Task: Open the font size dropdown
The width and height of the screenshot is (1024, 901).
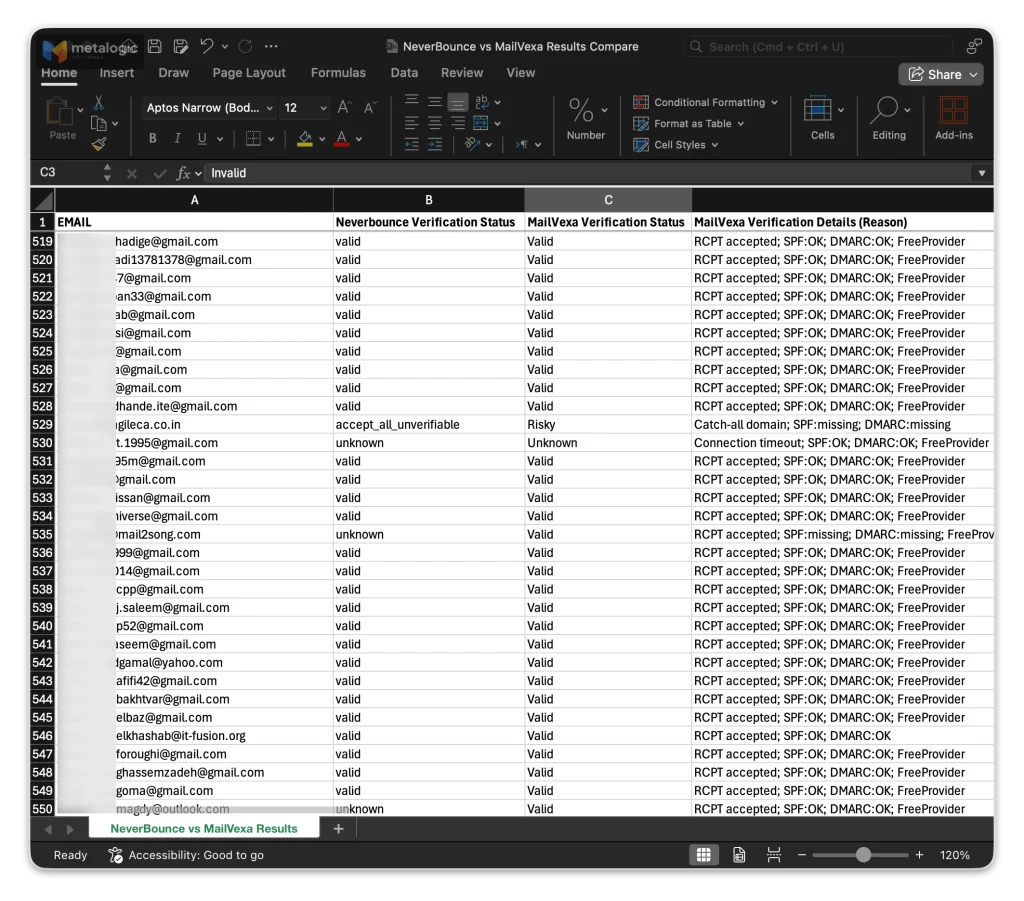Action: pos(323,108)
